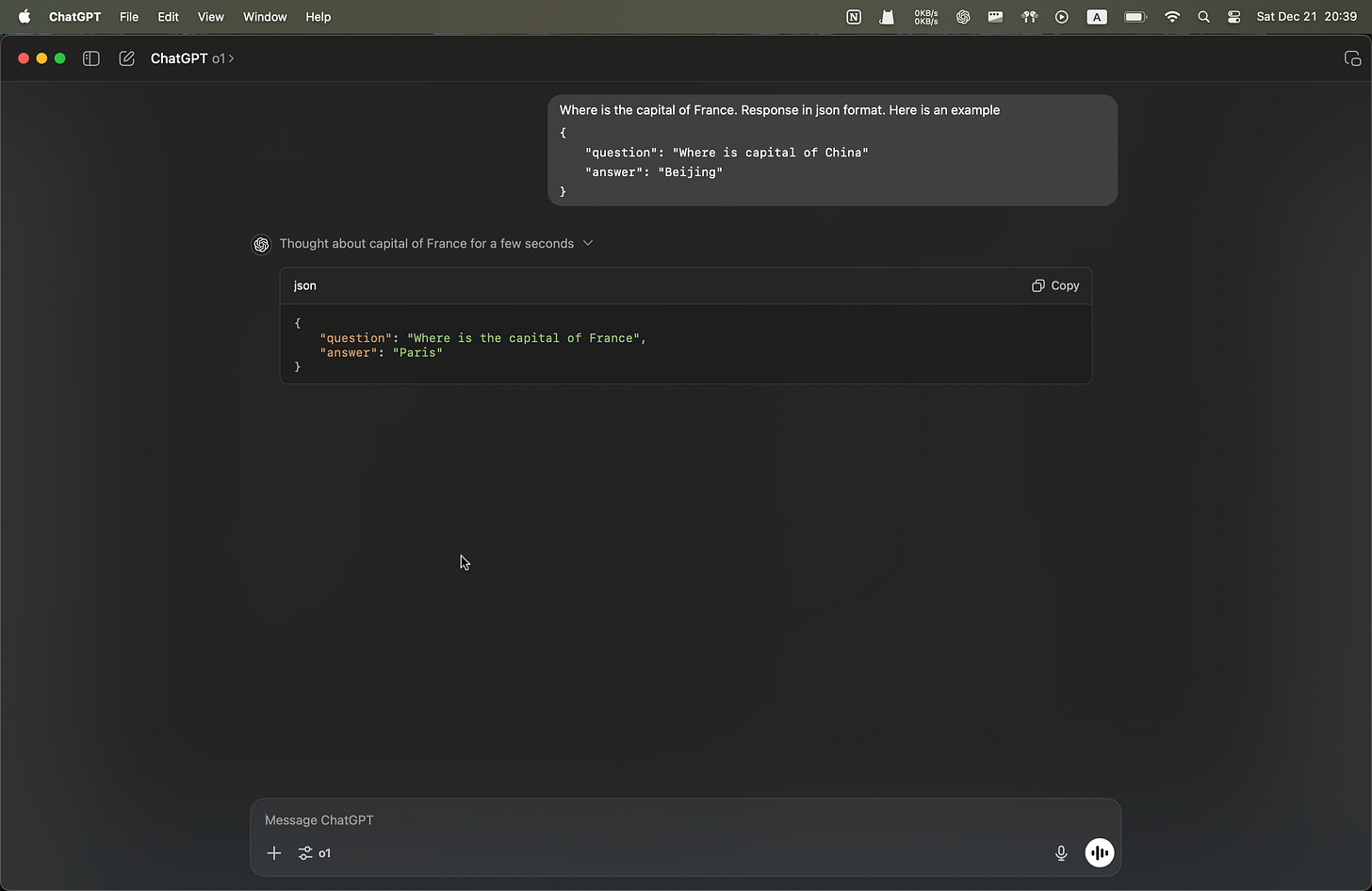1372x891 pixels.
Task: Open the o1 model options in the input bar
Action: 314,852
